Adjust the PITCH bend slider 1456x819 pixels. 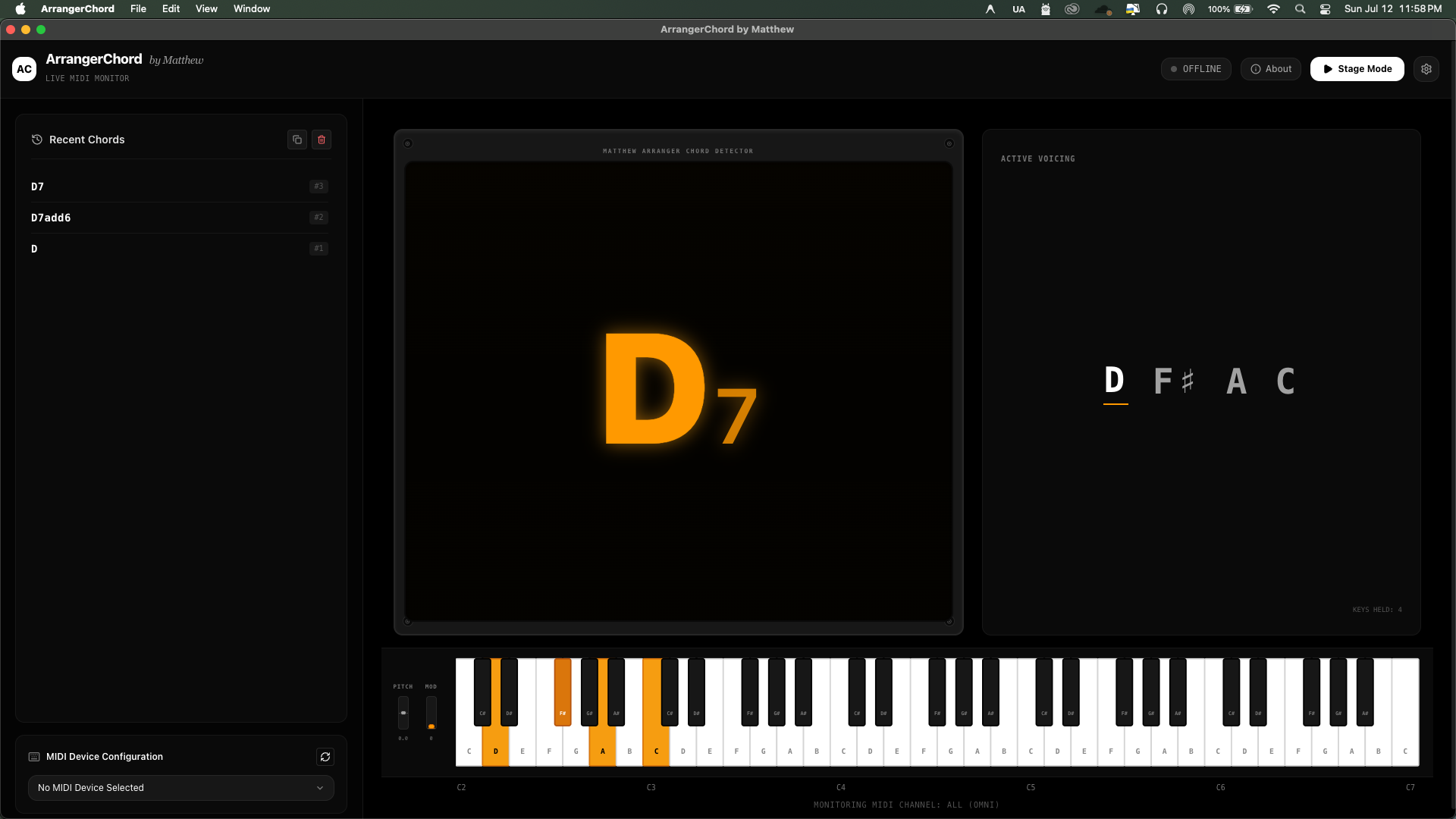[403, 713]
